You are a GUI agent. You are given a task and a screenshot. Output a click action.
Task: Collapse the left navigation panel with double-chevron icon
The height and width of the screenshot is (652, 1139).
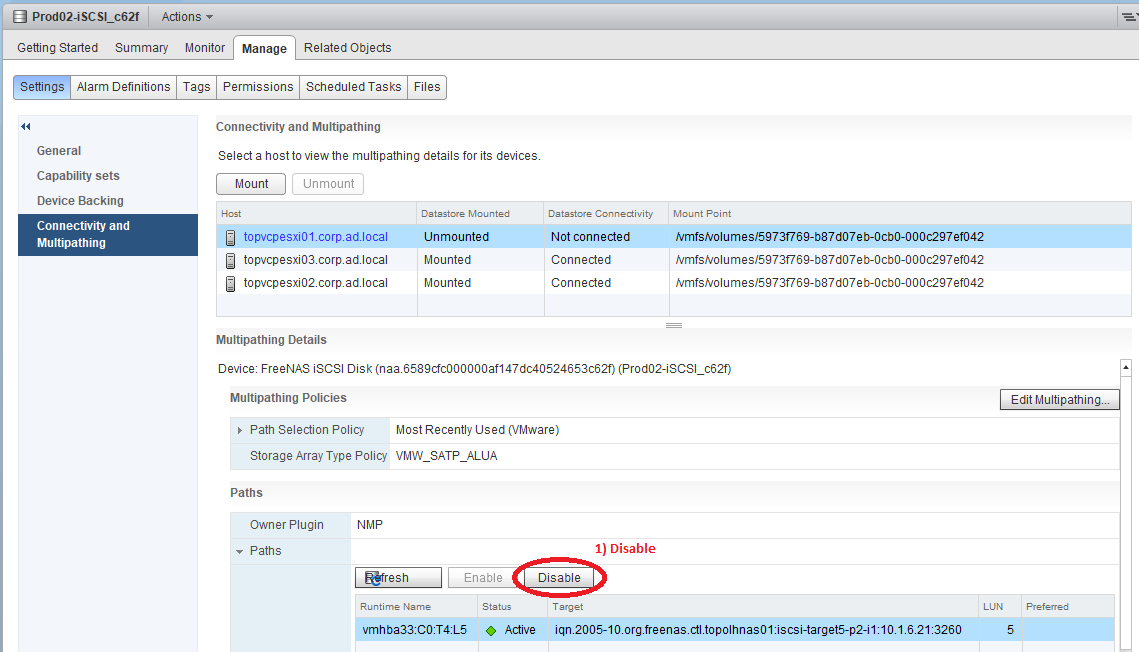tap(25, 127)
